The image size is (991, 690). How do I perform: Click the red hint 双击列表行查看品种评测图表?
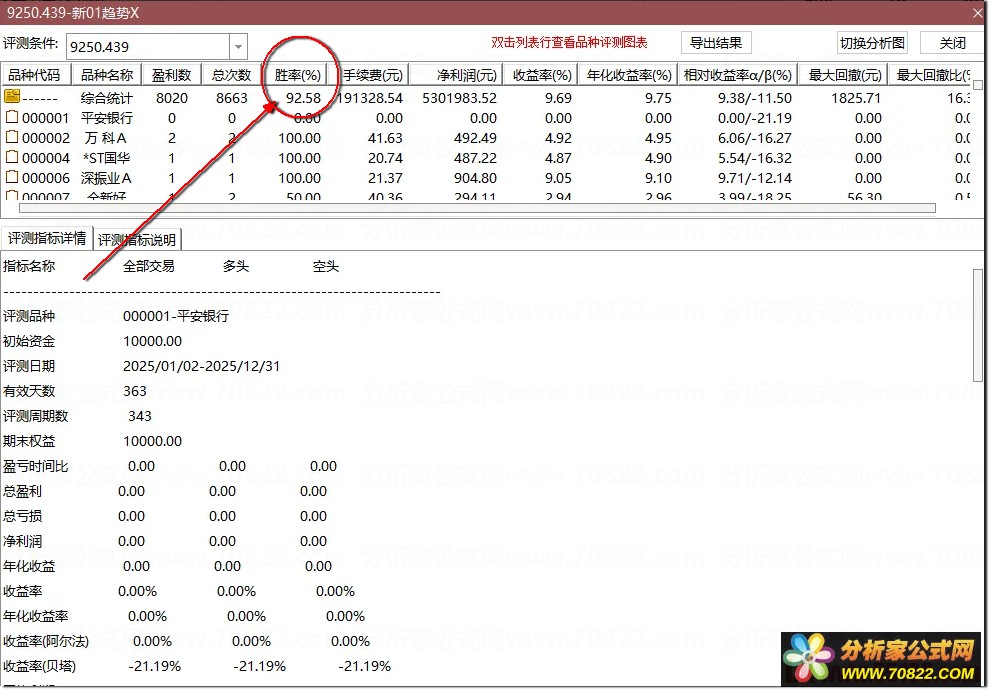(x=569, y=42)
